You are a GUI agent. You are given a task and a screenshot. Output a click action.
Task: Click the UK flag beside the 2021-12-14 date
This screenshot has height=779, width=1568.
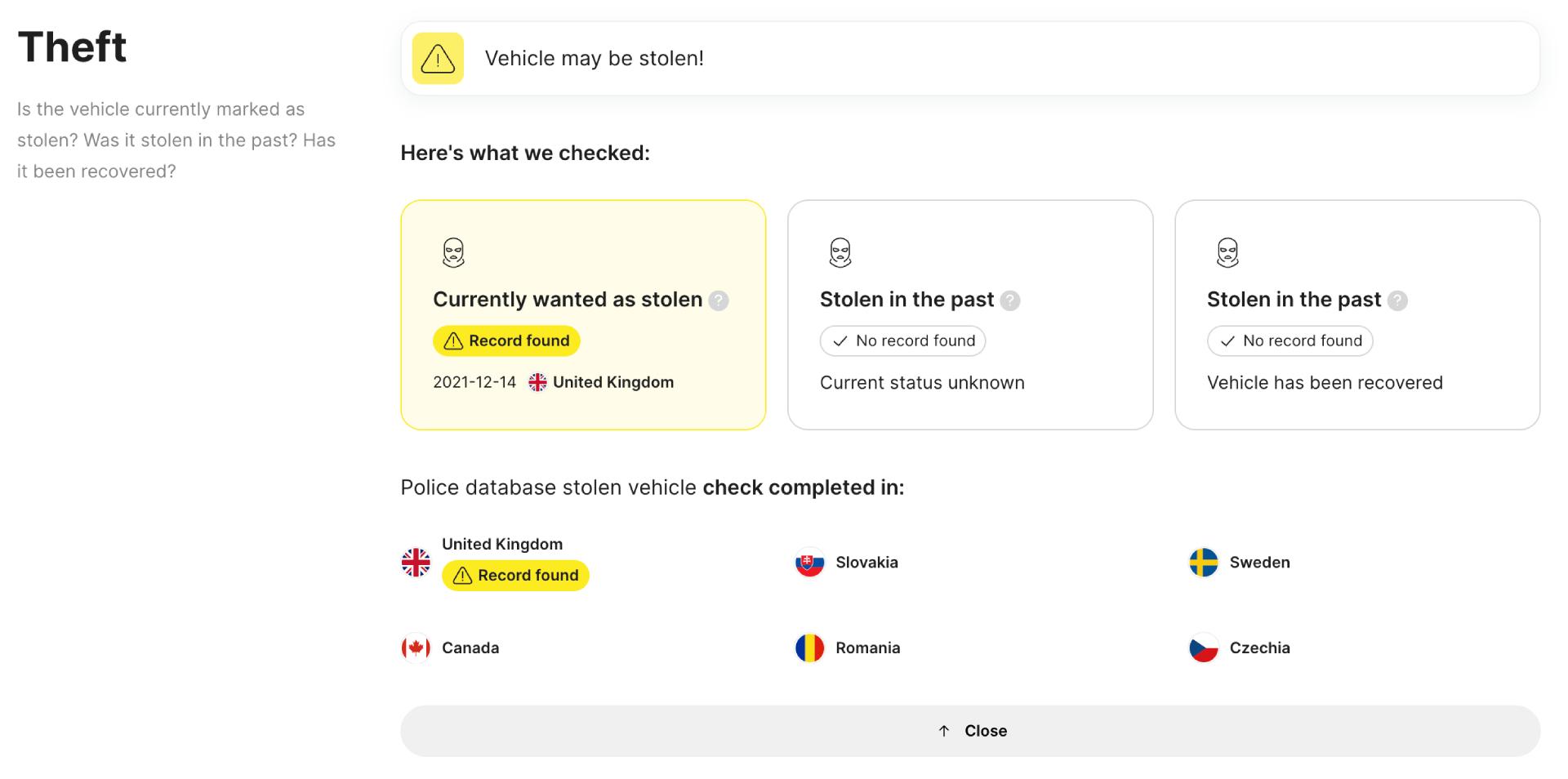[x=537, y=381]
